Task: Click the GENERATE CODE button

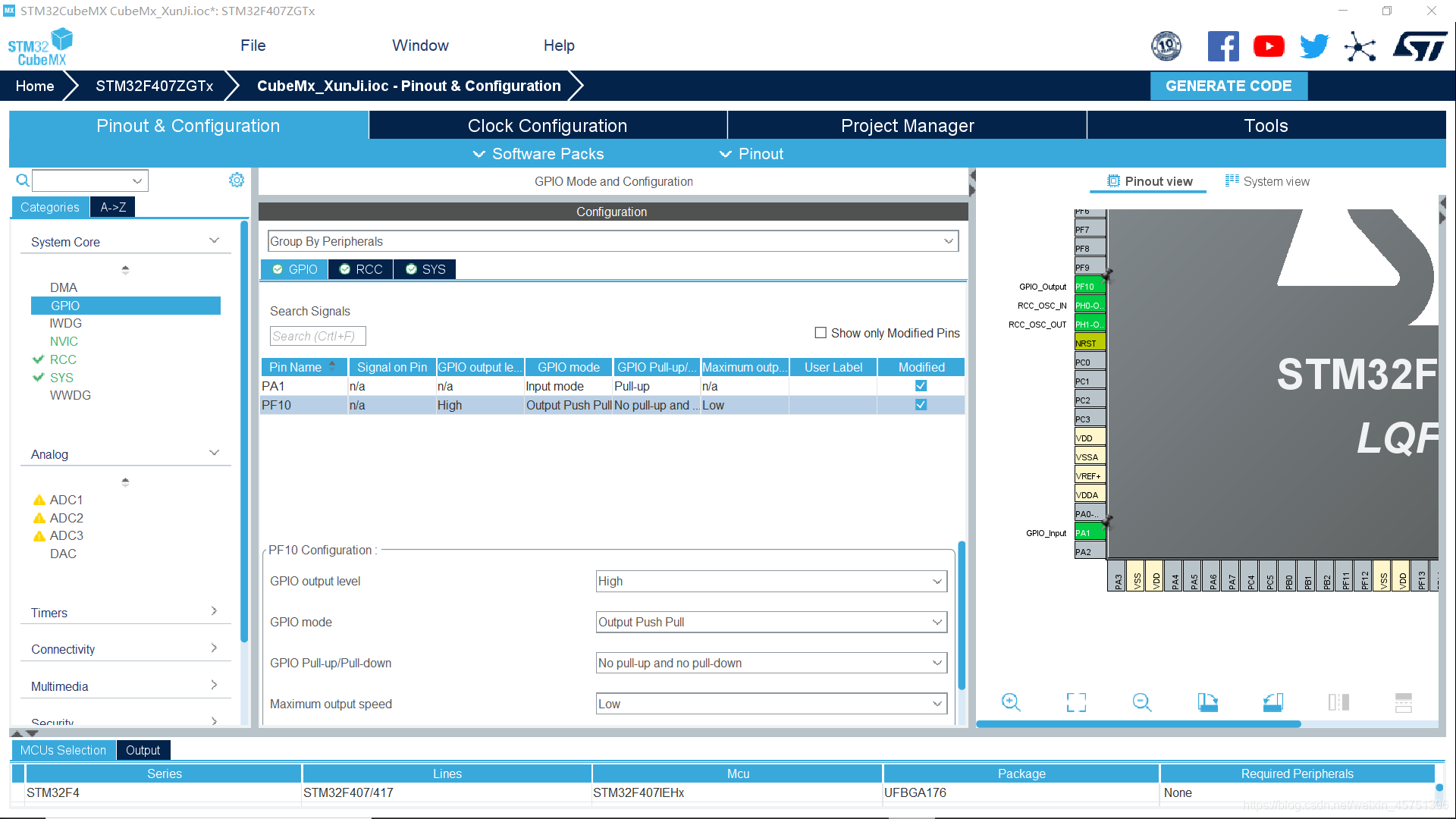Action: click(1228, 86)
